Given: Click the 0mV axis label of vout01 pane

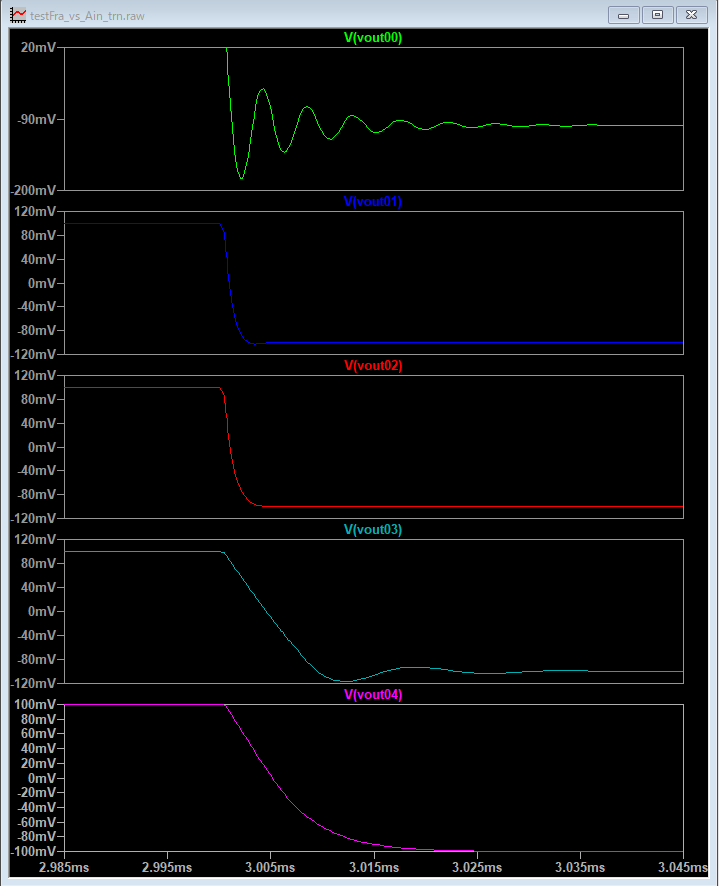Looking at the screenshot, I should coord(42,283).
